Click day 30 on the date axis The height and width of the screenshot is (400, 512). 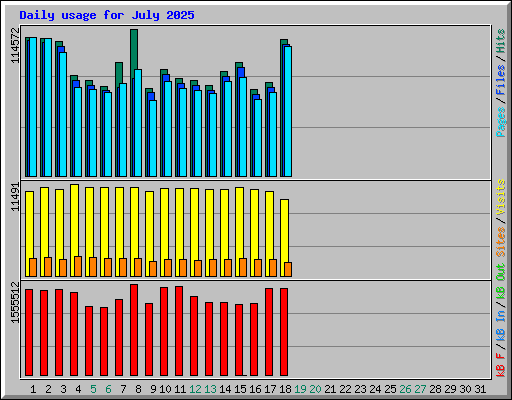[465, 389]
